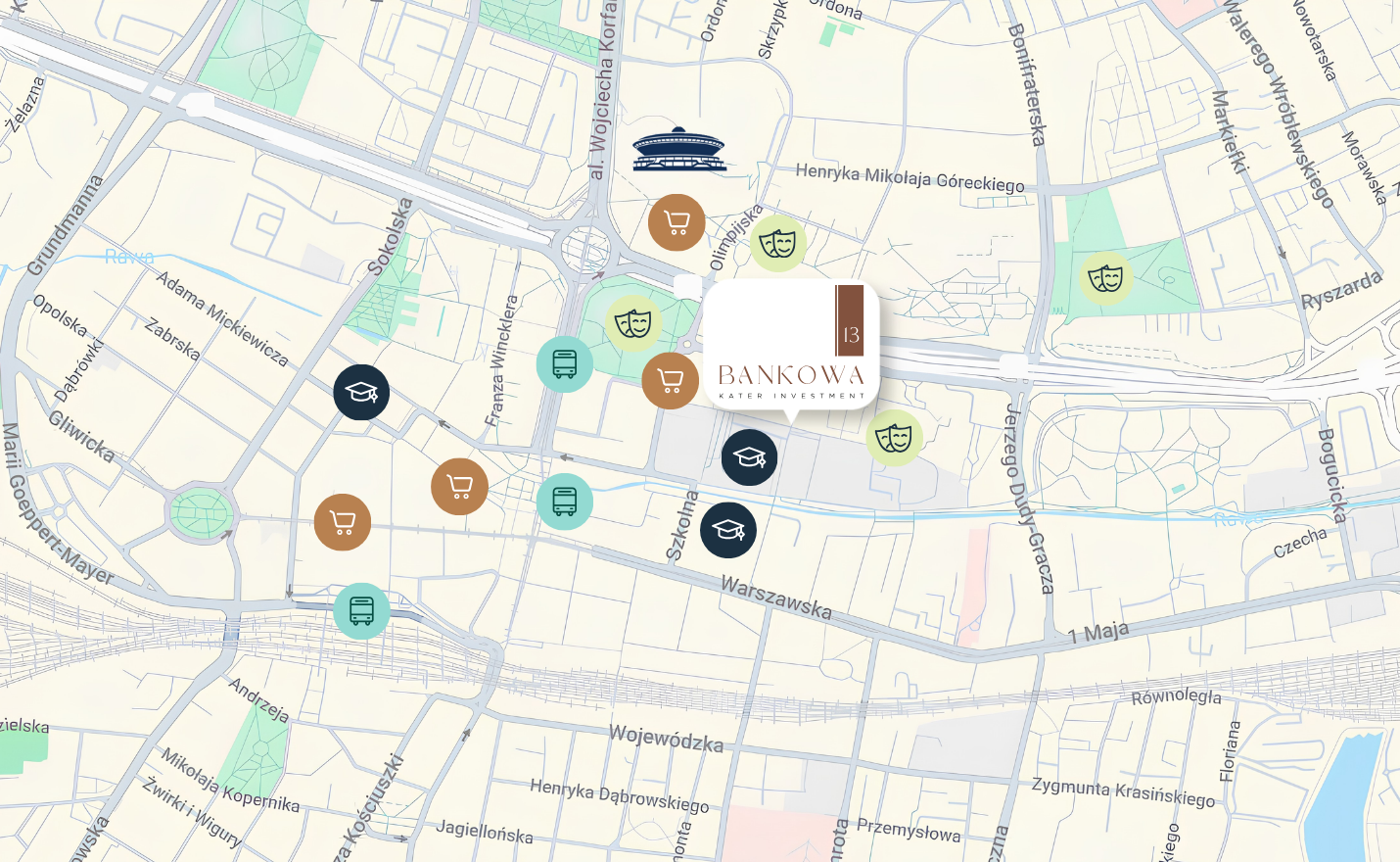Open shopping cart marker left of the Bankowa popup
1400x862 pixels.
tap(671, 380)
